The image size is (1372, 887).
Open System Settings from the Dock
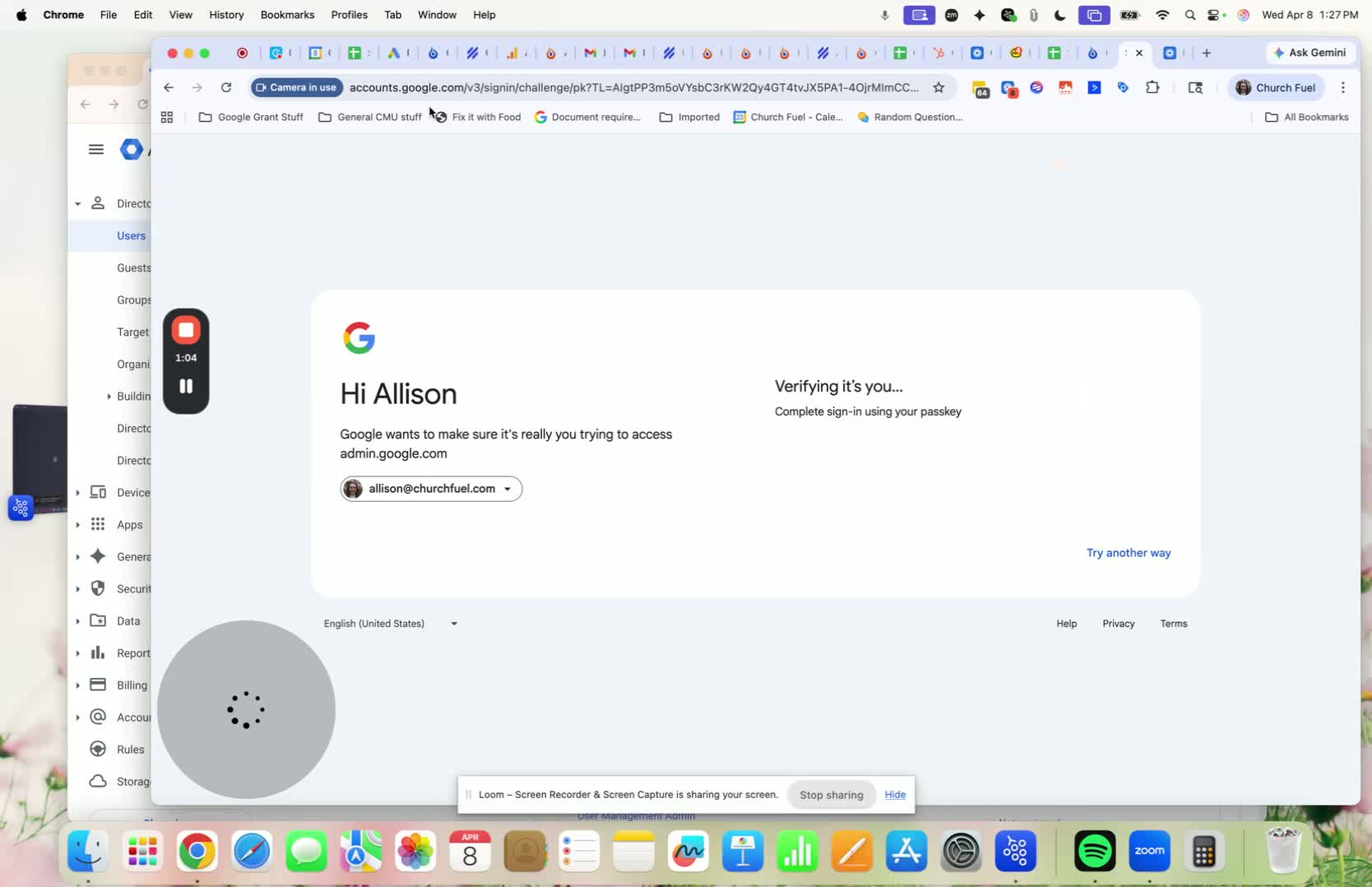pos(961,851)
